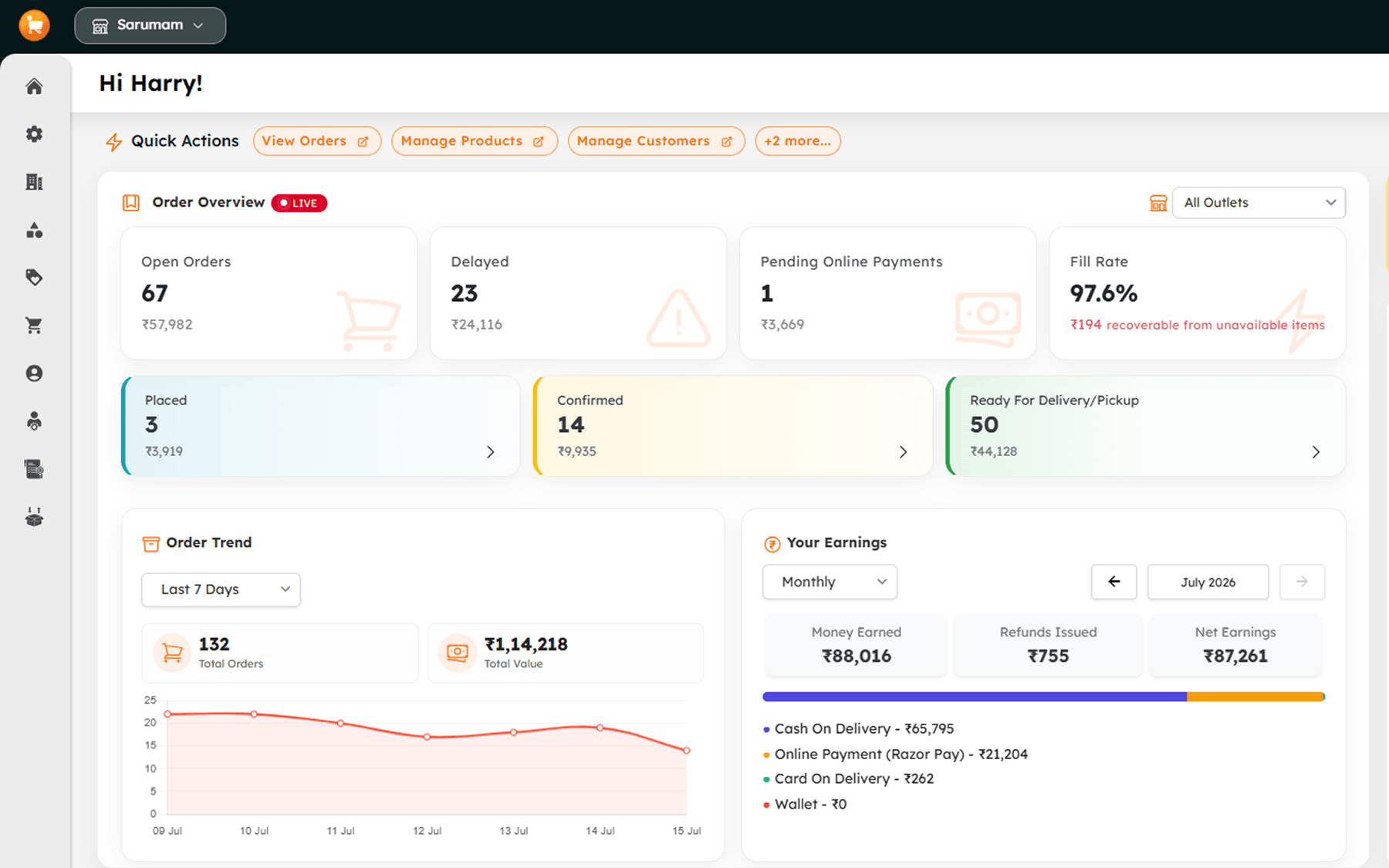
Task: Show the +2 more quick actions
Action: point(797,141)
